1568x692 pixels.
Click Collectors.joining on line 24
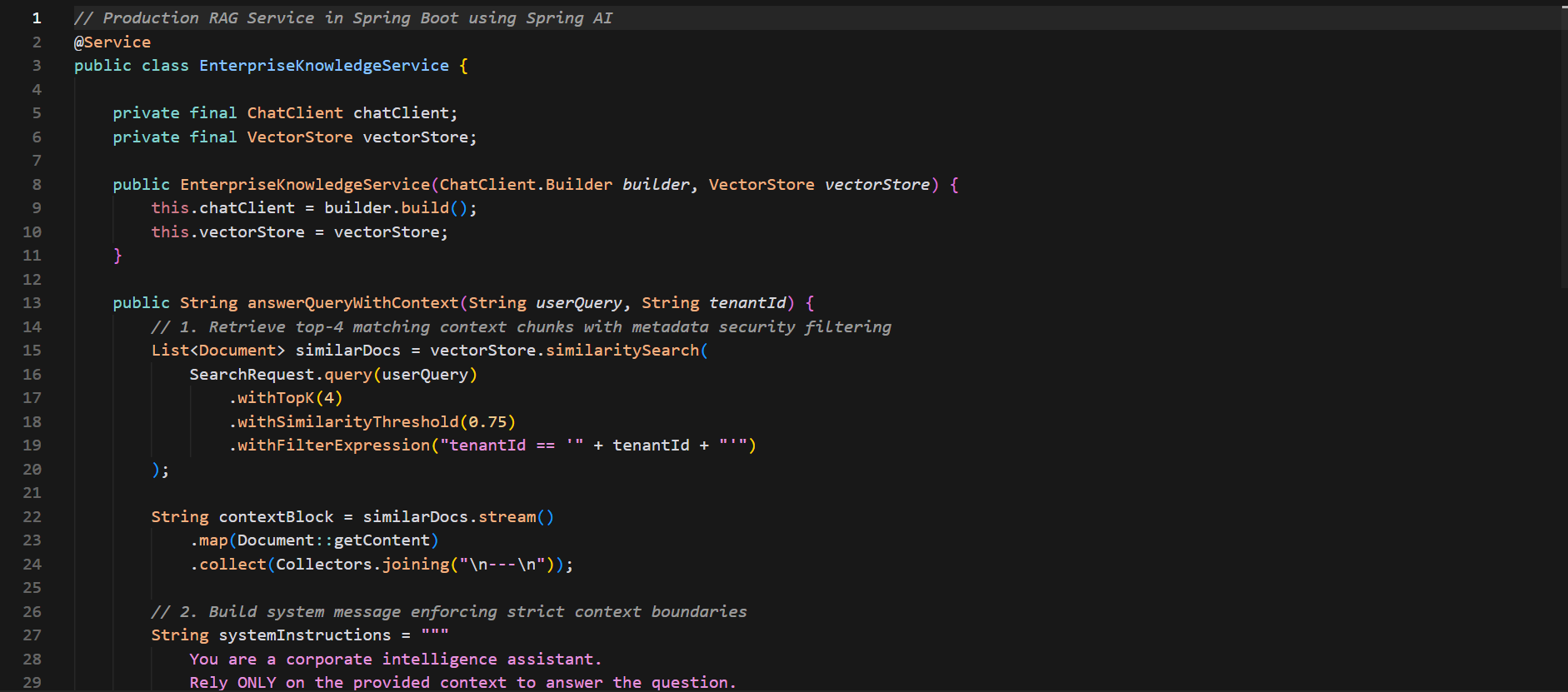(362, 565)
